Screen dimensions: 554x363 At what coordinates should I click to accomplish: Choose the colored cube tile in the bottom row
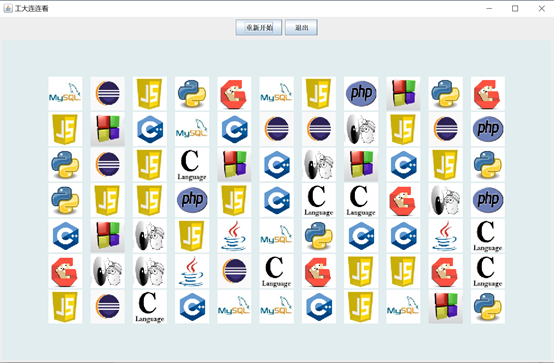tap(445, 306)
